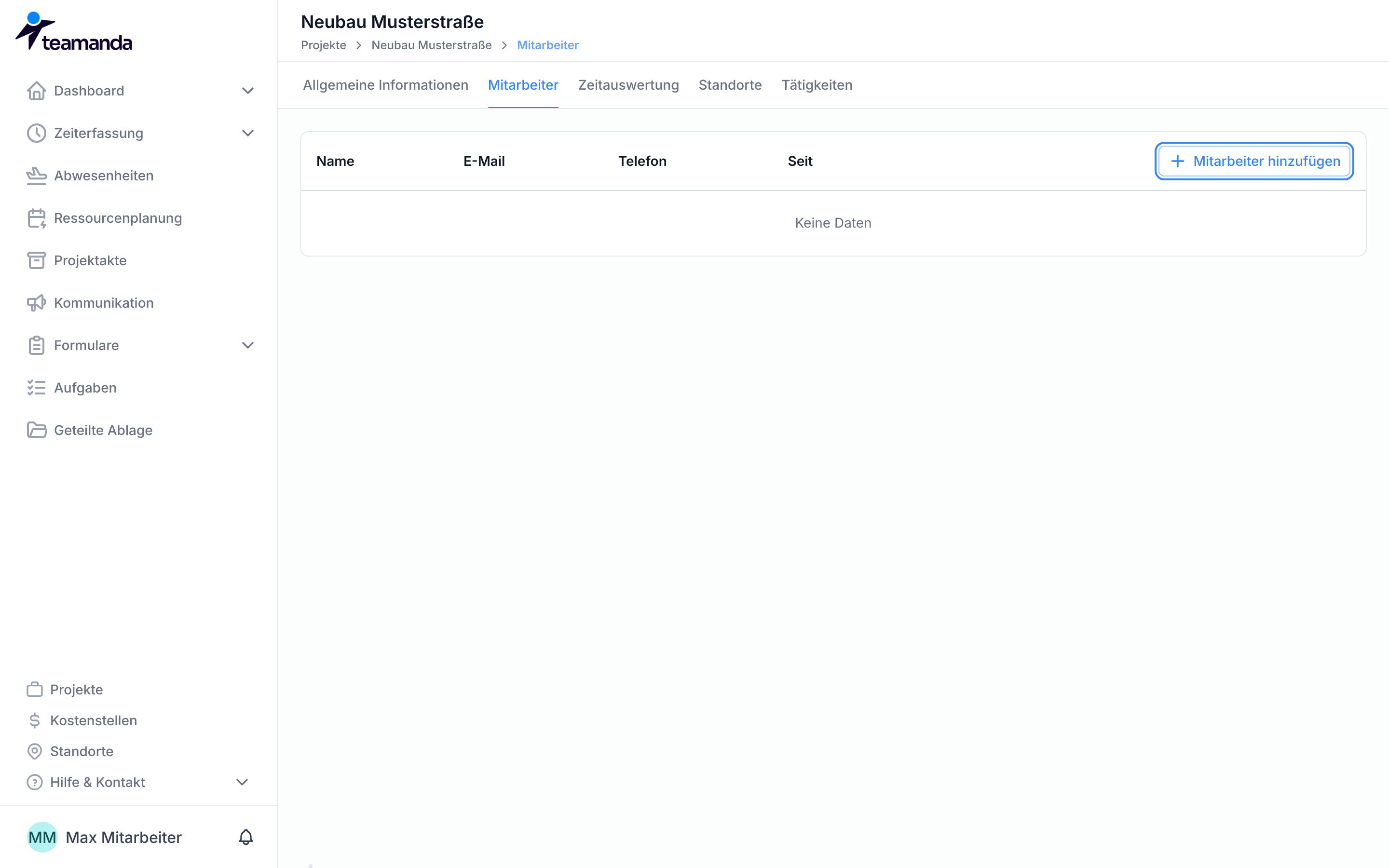Follow the Projekte breadcrumb link

coord(324,45)
